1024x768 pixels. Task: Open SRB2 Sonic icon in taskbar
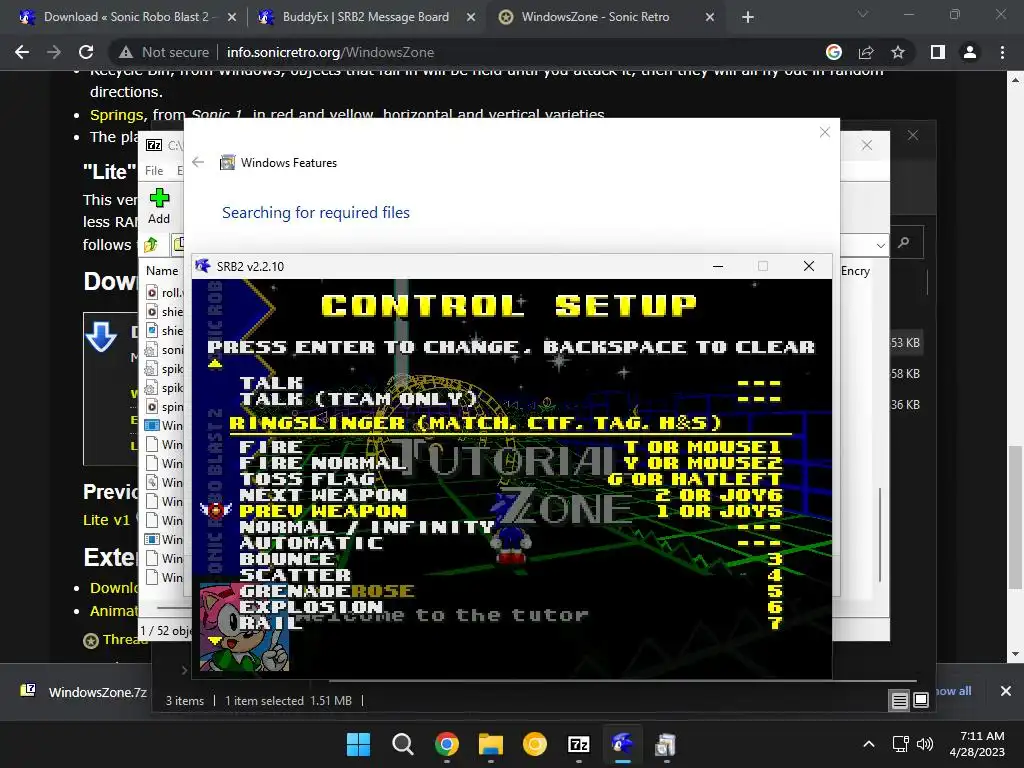[622, 744]
